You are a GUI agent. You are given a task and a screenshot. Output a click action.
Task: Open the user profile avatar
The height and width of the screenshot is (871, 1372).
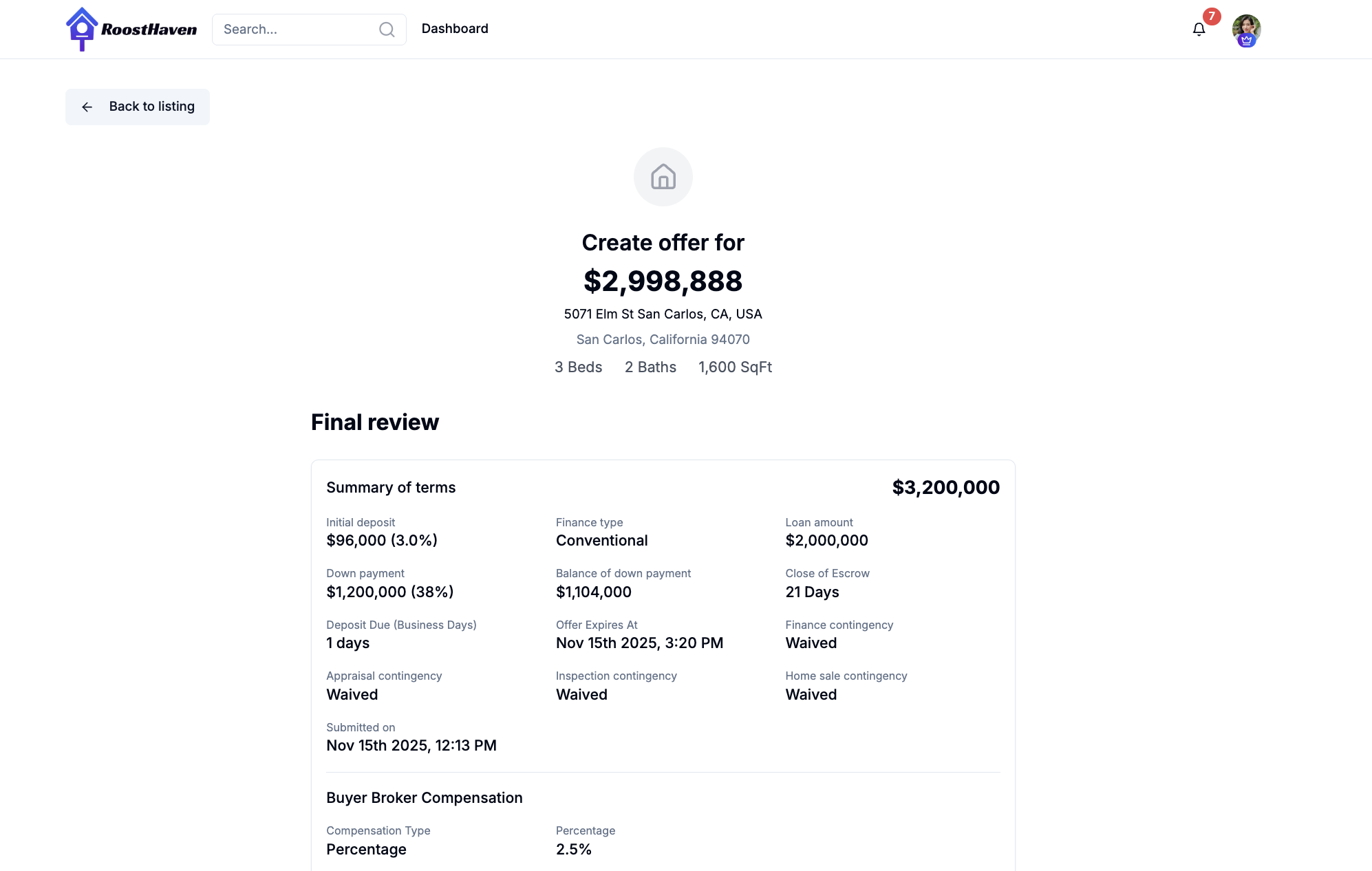coord(1246,28)
